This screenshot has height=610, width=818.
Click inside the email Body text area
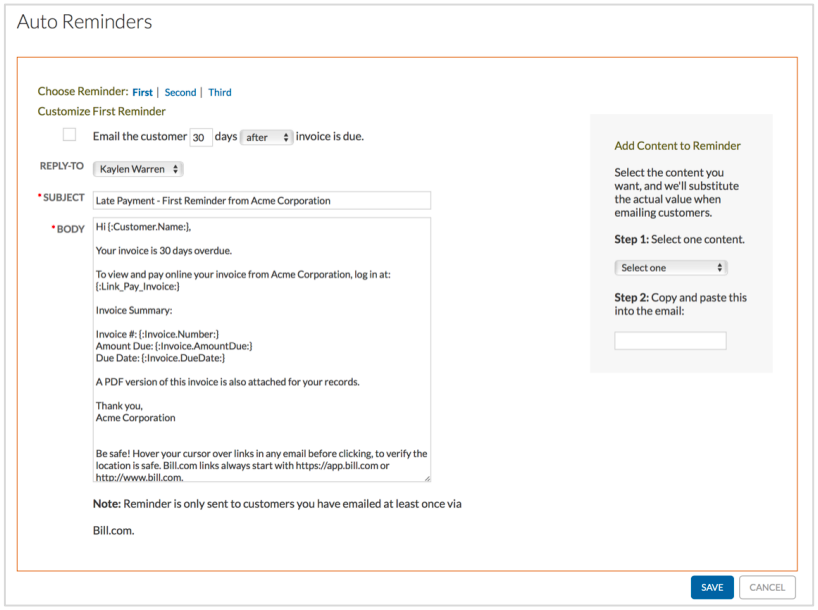262,350
